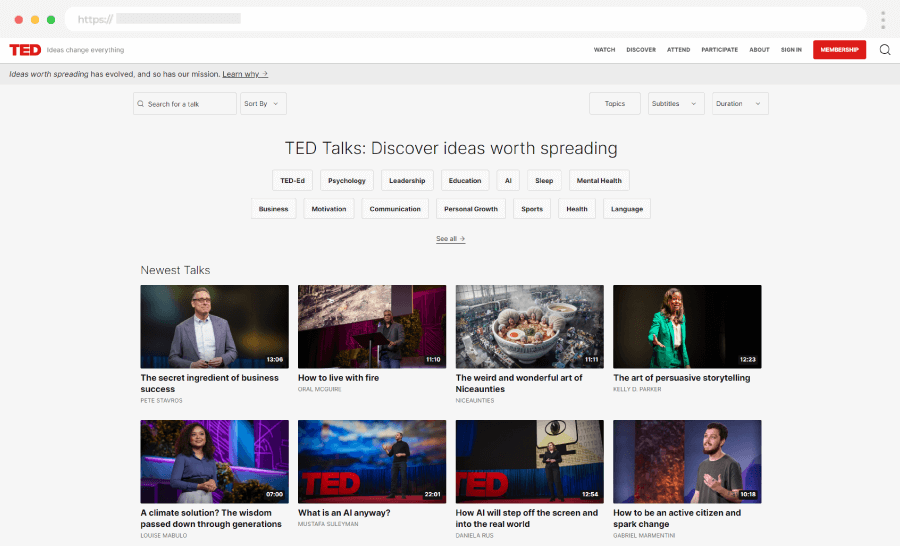
Task: Select the Sleep topic chip
Action: pos(544,180)
